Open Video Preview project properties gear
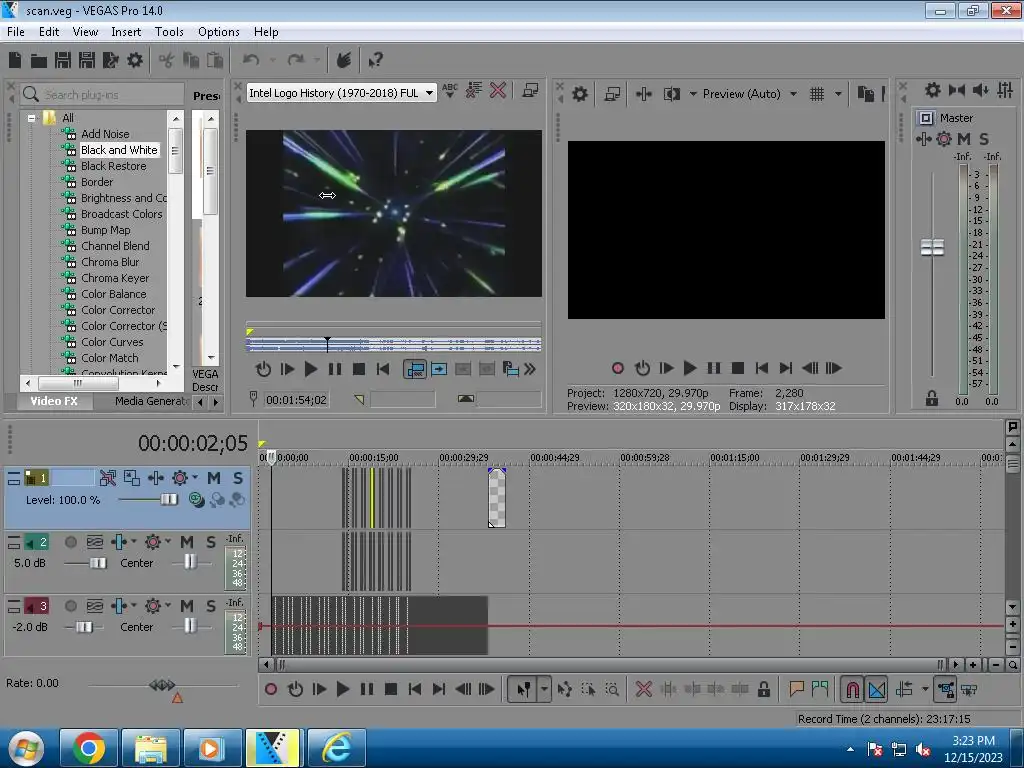 579,94
